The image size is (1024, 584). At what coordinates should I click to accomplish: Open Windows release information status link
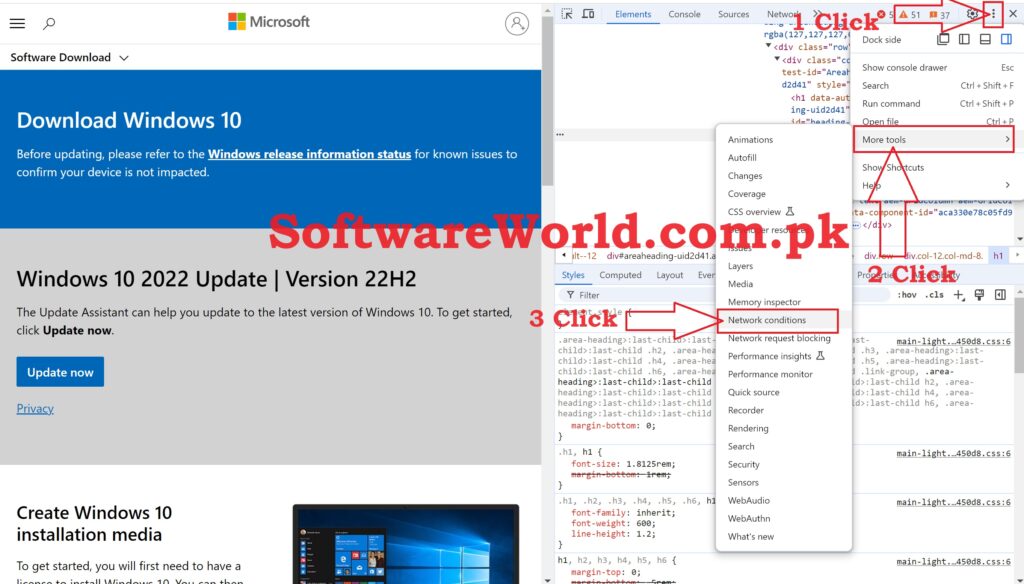coord(309,154)
